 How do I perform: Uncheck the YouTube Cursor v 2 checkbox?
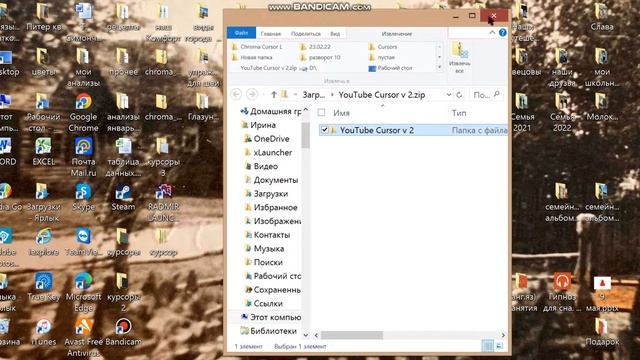pyautogui.click(x=324, y=130)
